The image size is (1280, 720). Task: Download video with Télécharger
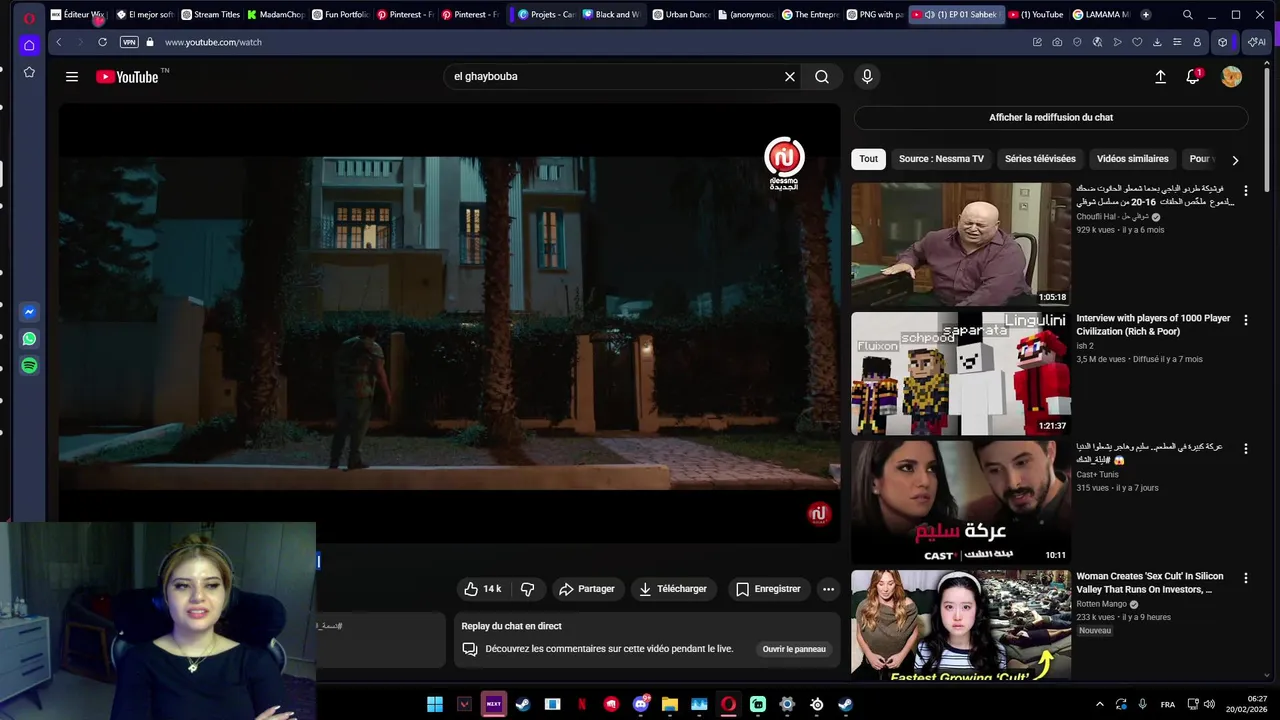coord(673,589)
